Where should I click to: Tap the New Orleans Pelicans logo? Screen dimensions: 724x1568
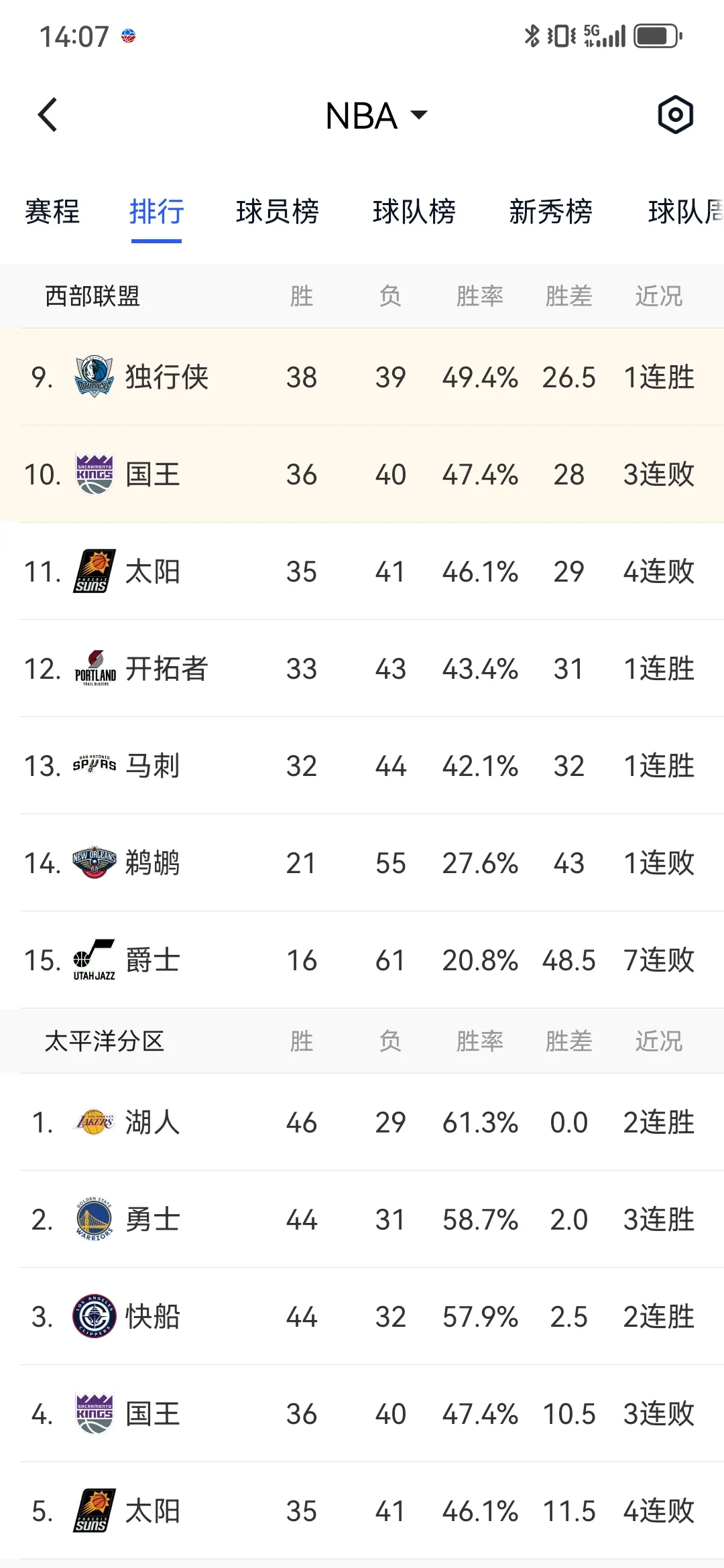(94, 862)
